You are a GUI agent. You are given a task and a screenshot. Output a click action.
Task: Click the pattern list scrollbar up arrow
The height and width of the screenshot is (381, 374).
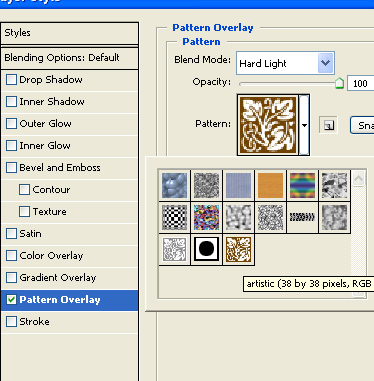[x=359, y=179]
